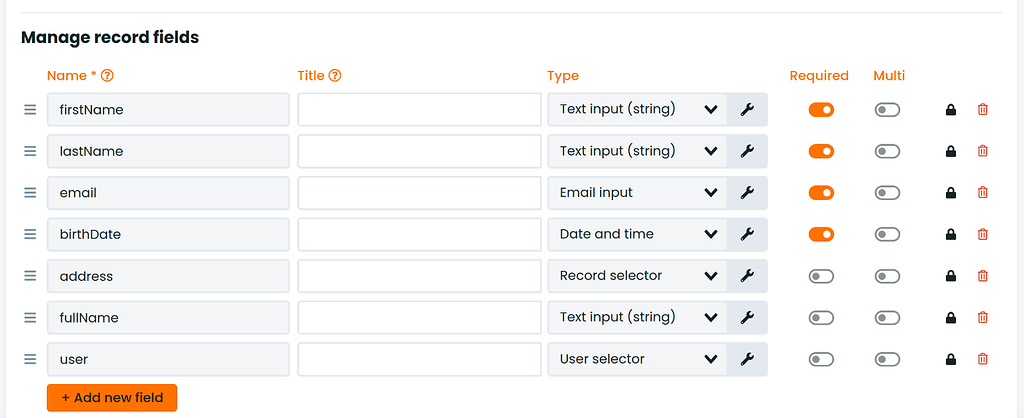This screenshot has width=1024, height=418.
Task: Open Record selector type dropdown
Action: coord(637,276)
